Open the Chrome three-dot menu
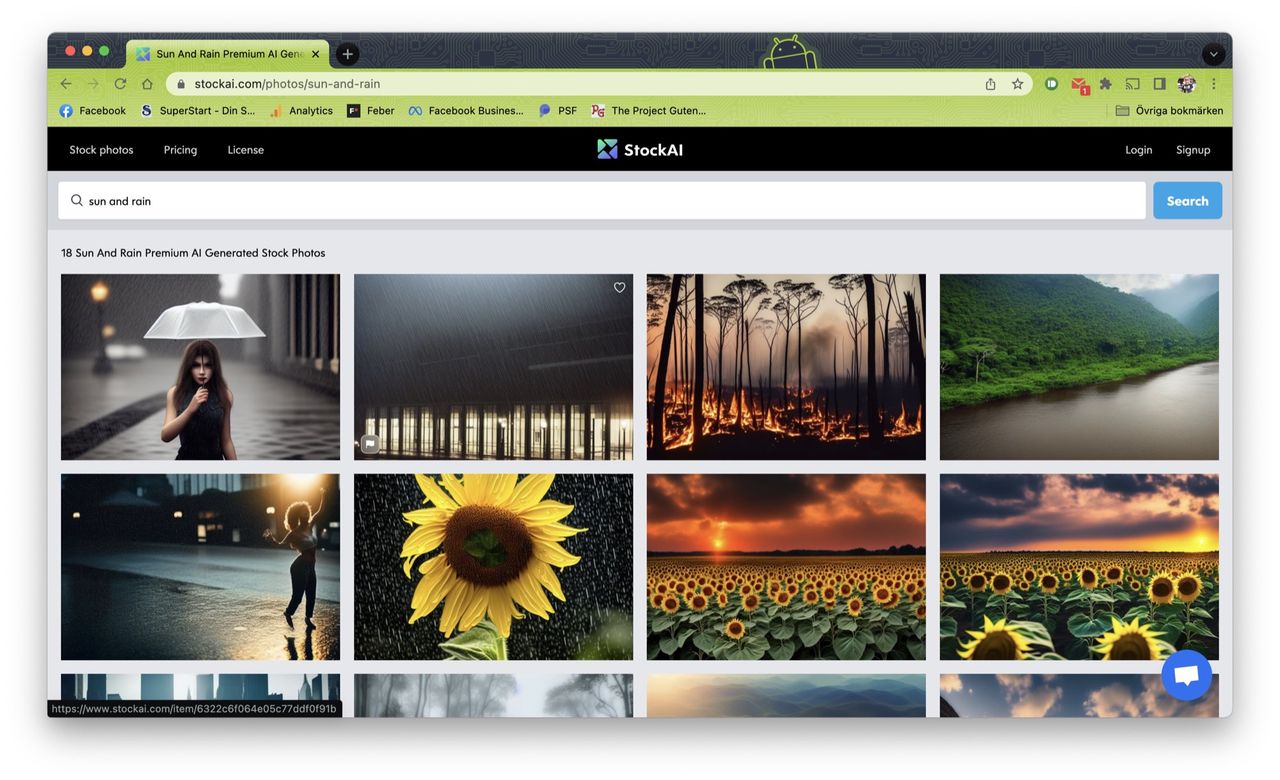The width and height of the screenshot is (1280, 780). 1214,84
